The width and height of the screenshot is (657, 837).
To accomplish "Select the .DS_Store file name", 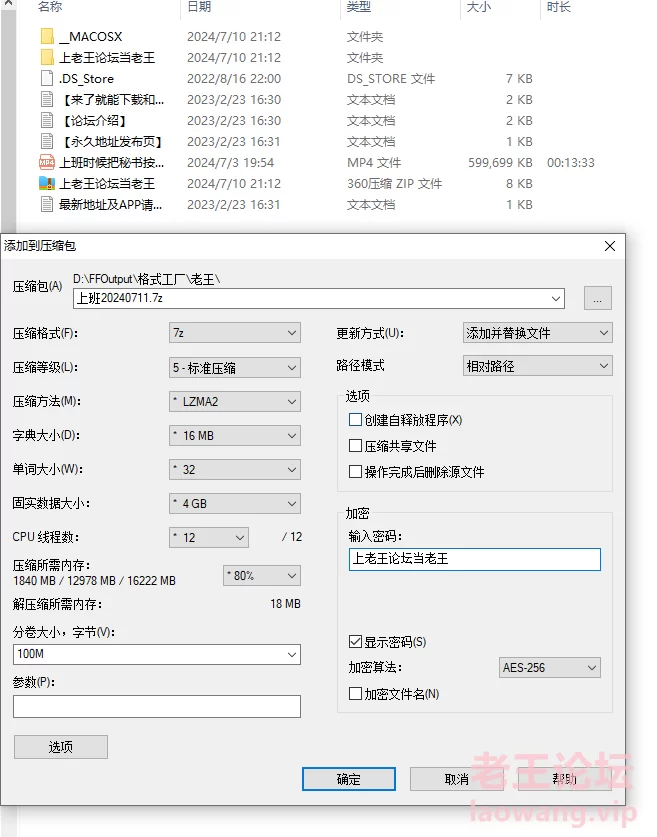I will pos(86,78).
